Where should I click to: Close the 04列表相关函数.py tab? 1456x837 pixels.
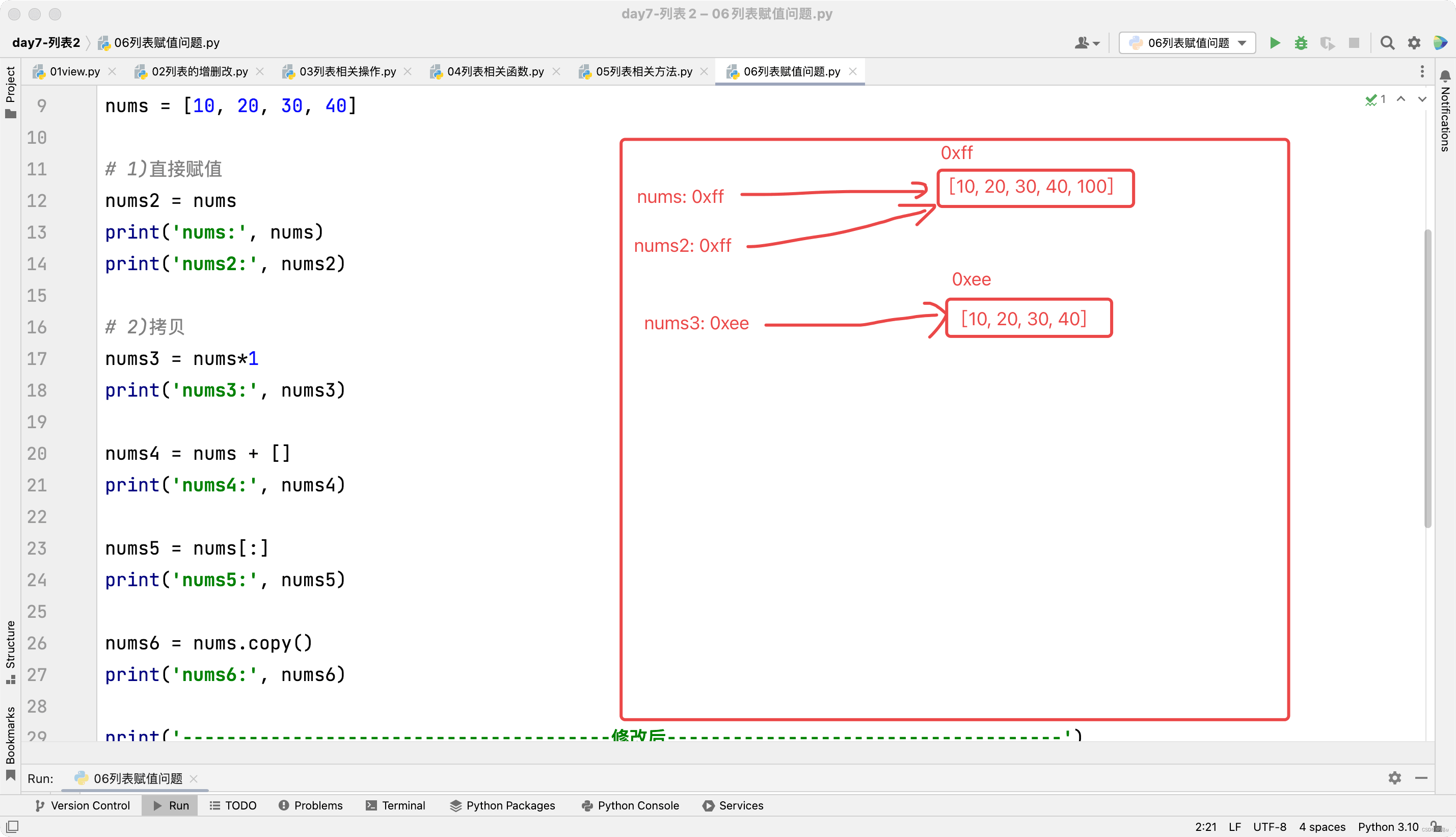click(556, 71)
